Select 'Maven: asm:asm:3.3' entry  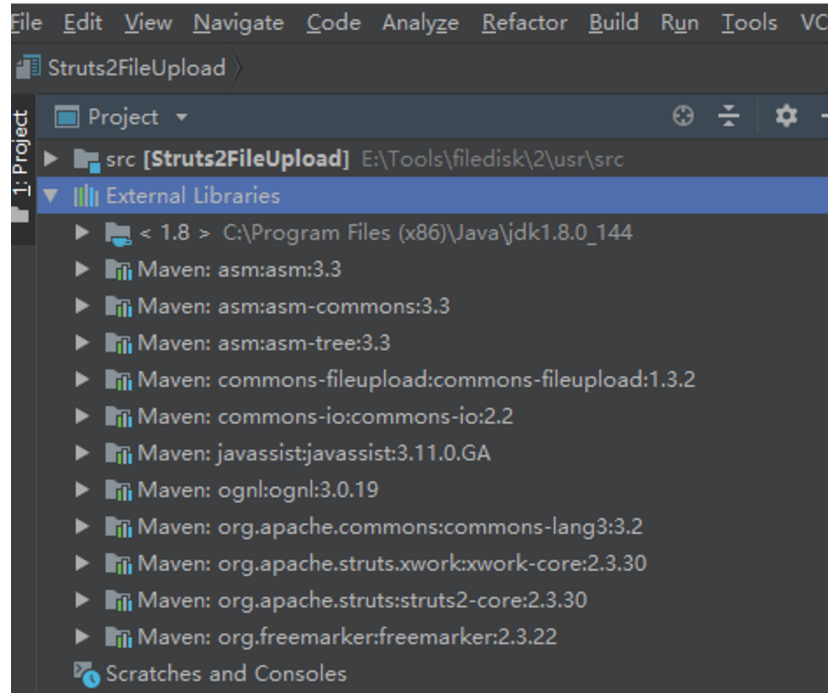(432, 269)
